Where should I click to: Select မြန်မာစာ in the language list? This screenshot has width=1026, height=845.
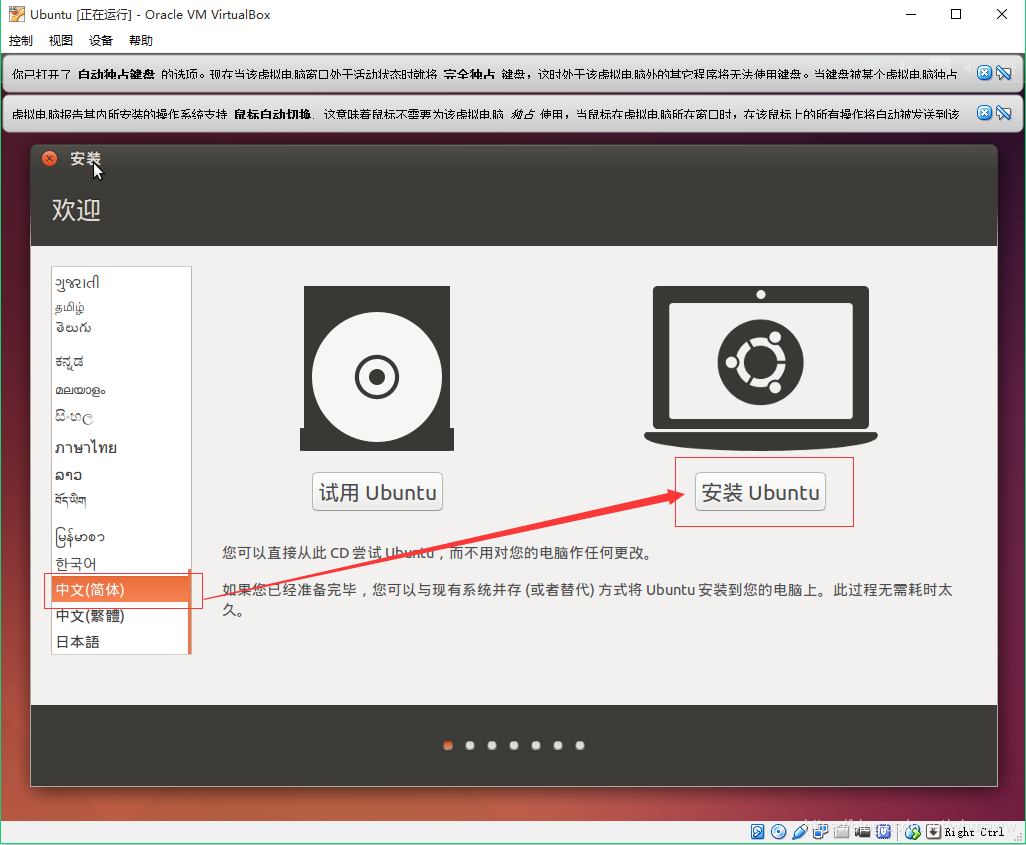pos(120,537)
